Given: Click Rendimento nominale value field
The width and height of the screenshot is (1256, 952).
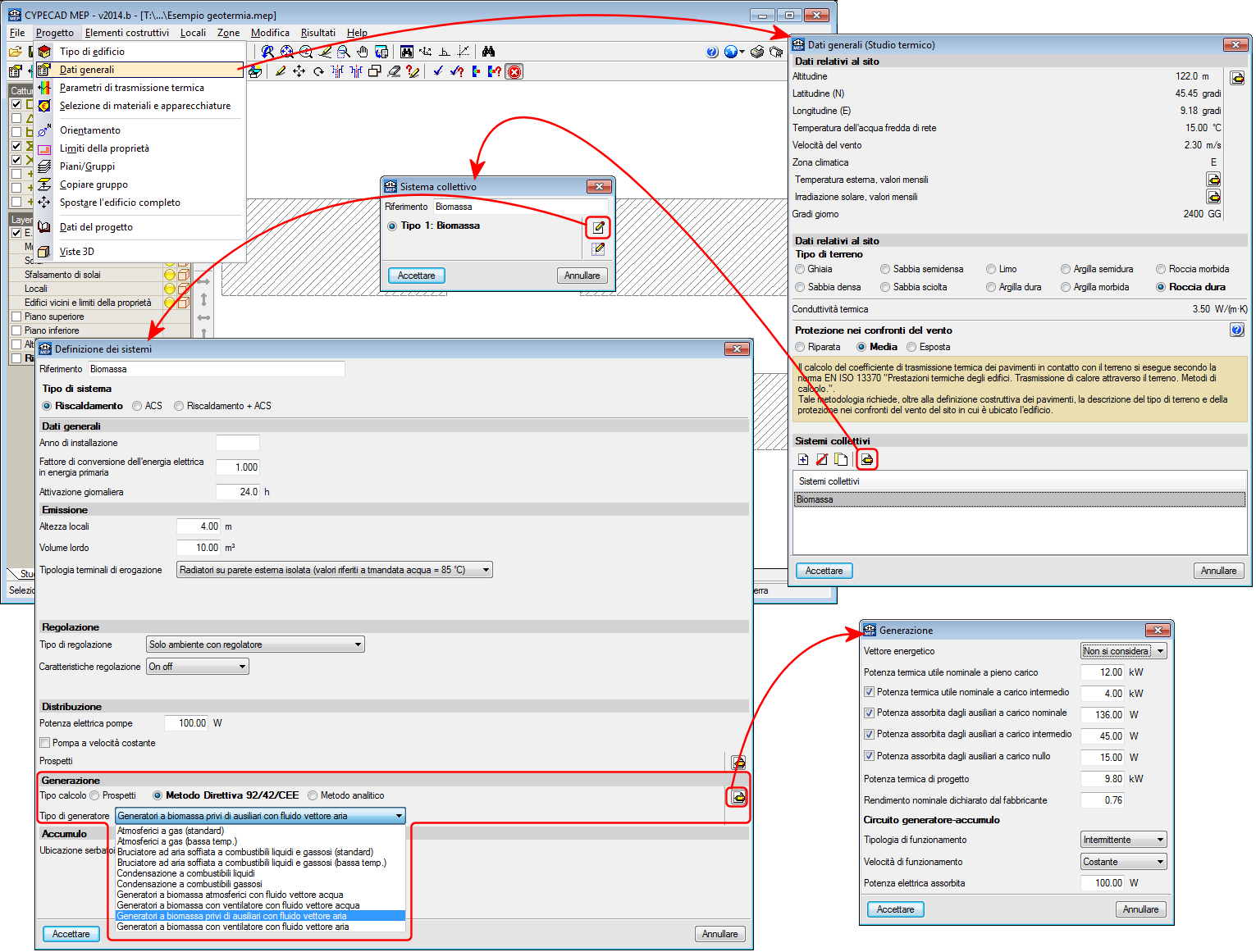Looking at the screenshot, I should point(1103,800).
